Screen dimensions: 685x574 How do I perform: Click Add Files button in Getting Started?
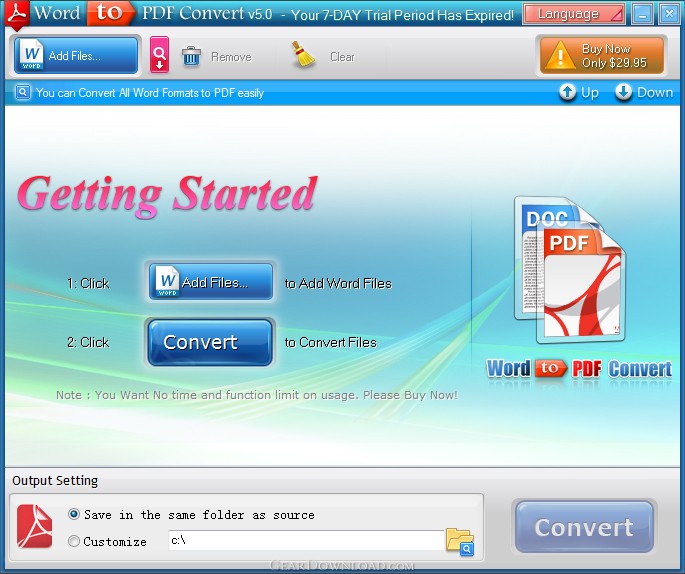point(211,282)
